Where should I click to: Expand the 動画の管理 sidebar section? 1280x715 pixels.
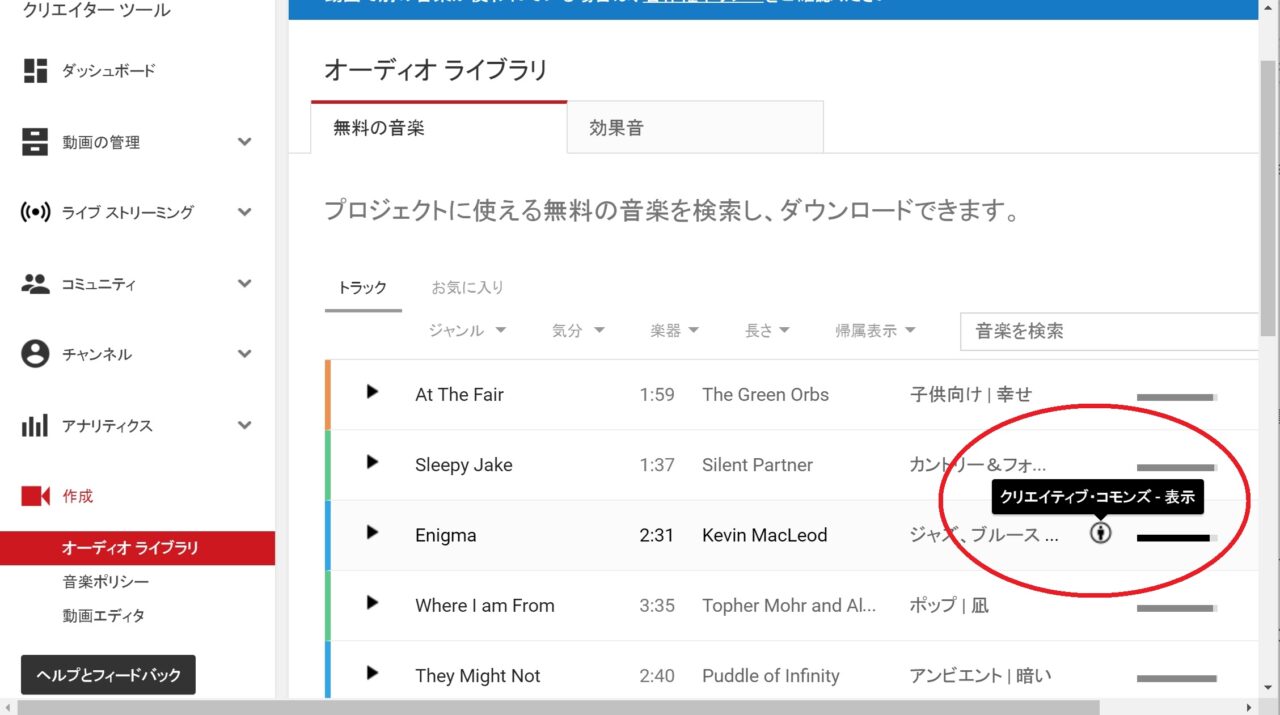[244, 142]
